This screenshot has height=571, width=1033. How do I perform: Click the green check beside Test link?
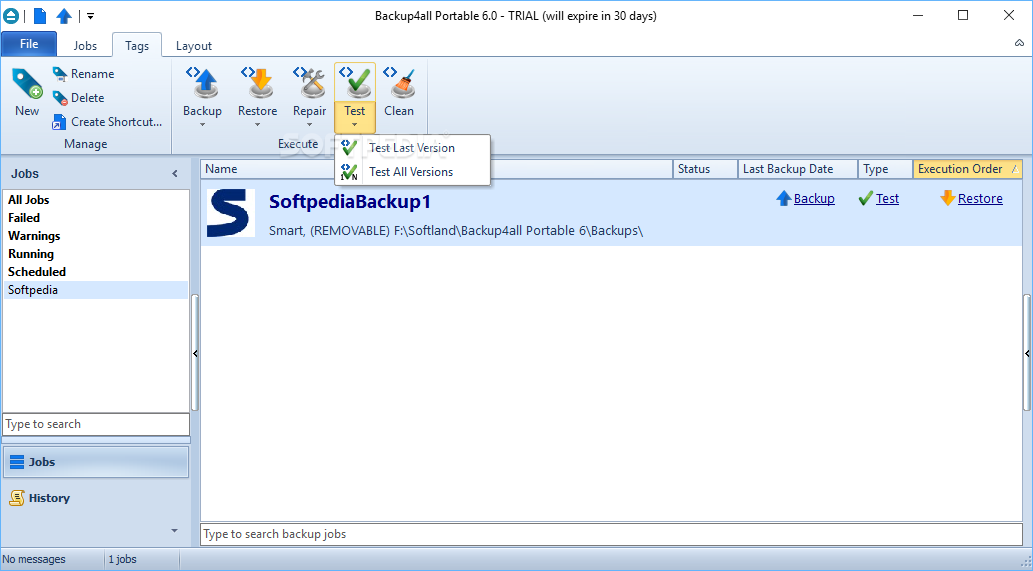pyautogui.click(x=866, y=198)
